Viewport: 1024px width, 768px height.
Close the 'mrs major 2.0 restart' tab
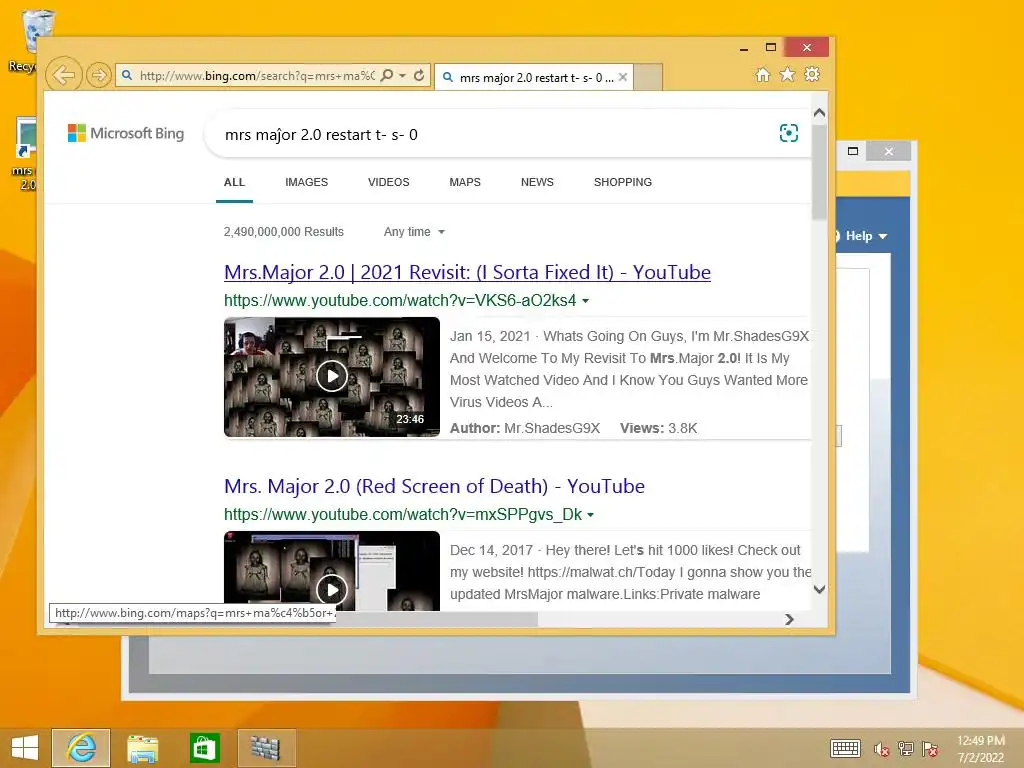point(623,77)
